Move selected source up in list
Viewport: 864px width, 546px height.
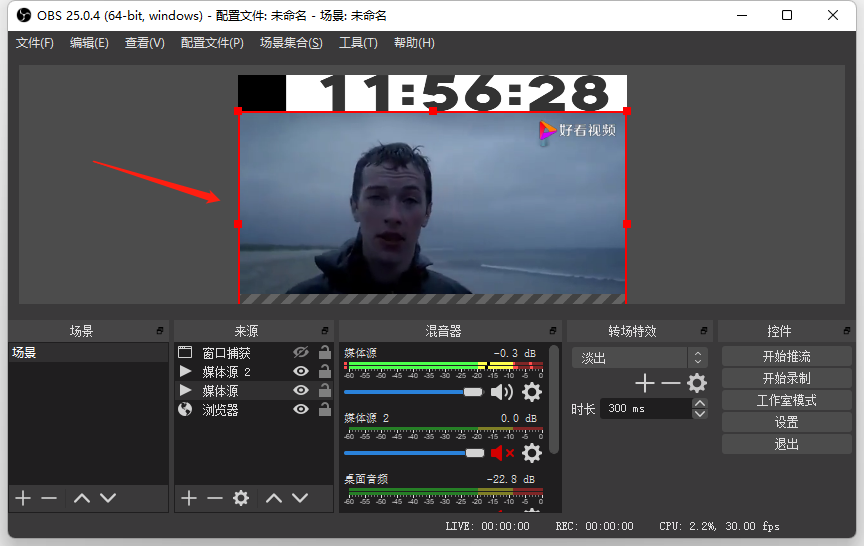pyautogui.click(x=272, y=498)
